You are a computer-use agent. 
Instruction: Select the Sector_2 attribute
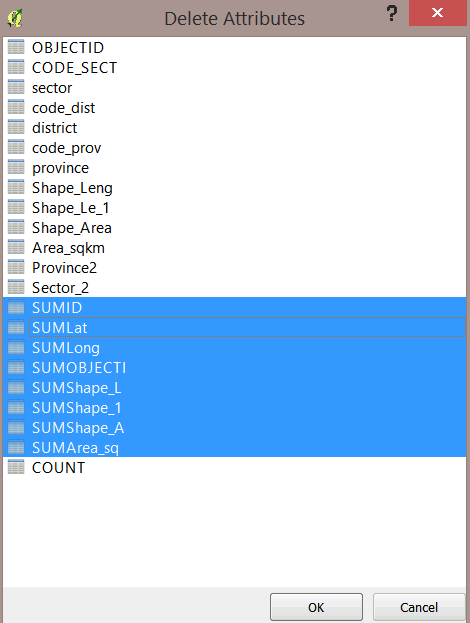pos(234,287)
